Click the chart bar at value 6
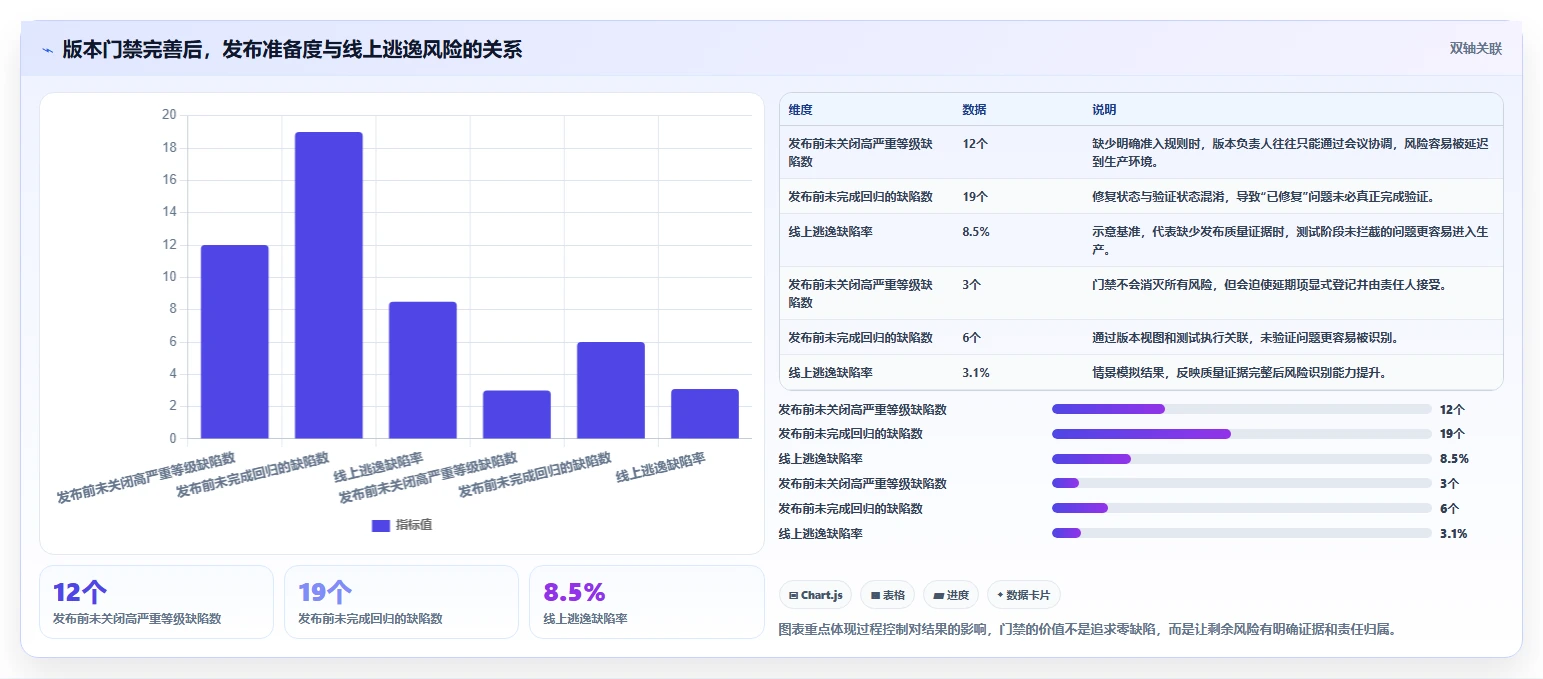 pos(610,390)
